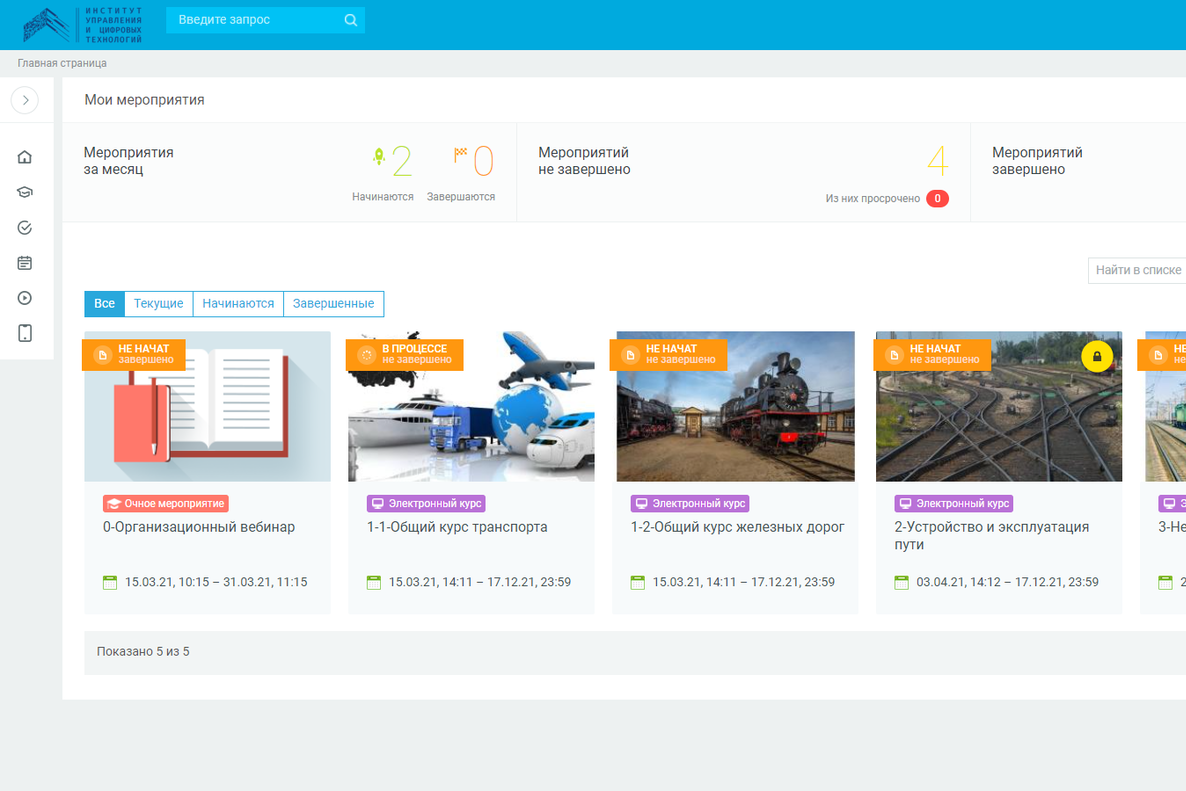Open 1-2-Общий курс железных дорог title
The width and height of the screenshot is (1186, 791).
(737, 527)
